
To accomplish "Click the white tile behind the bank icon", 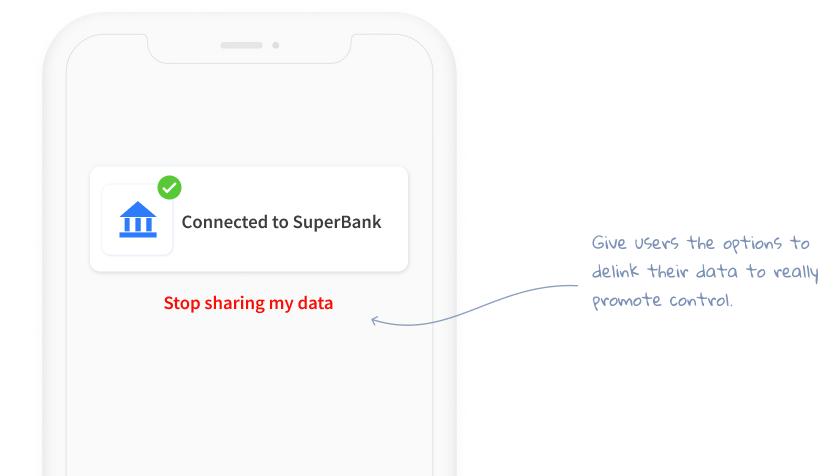I will point(137,220).
